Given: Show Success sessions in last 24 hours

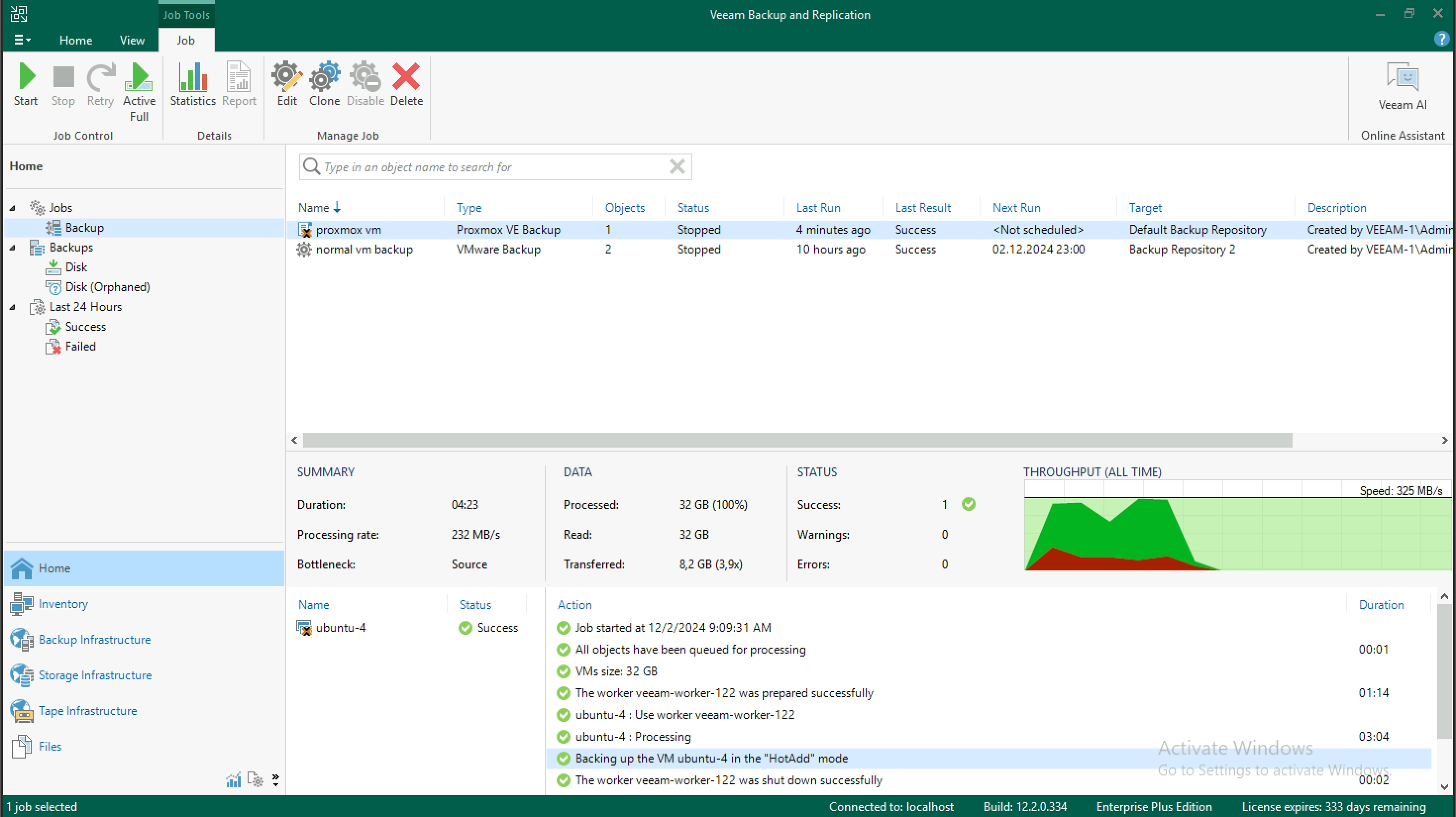Looking at the screenshot, I should pyautogui.click(x=85, y=327).
